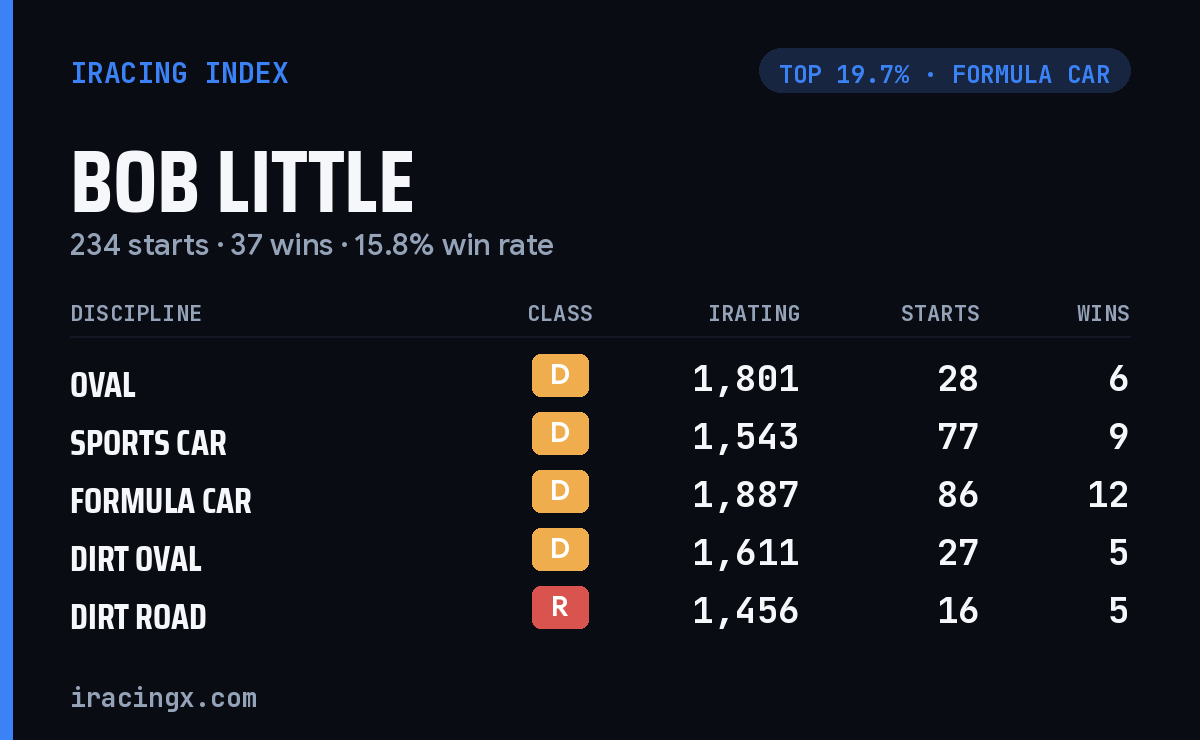The image size is (1200, 740).
Task: Select the DIRT OVAL discipline name
Action: tap(136, 558)
